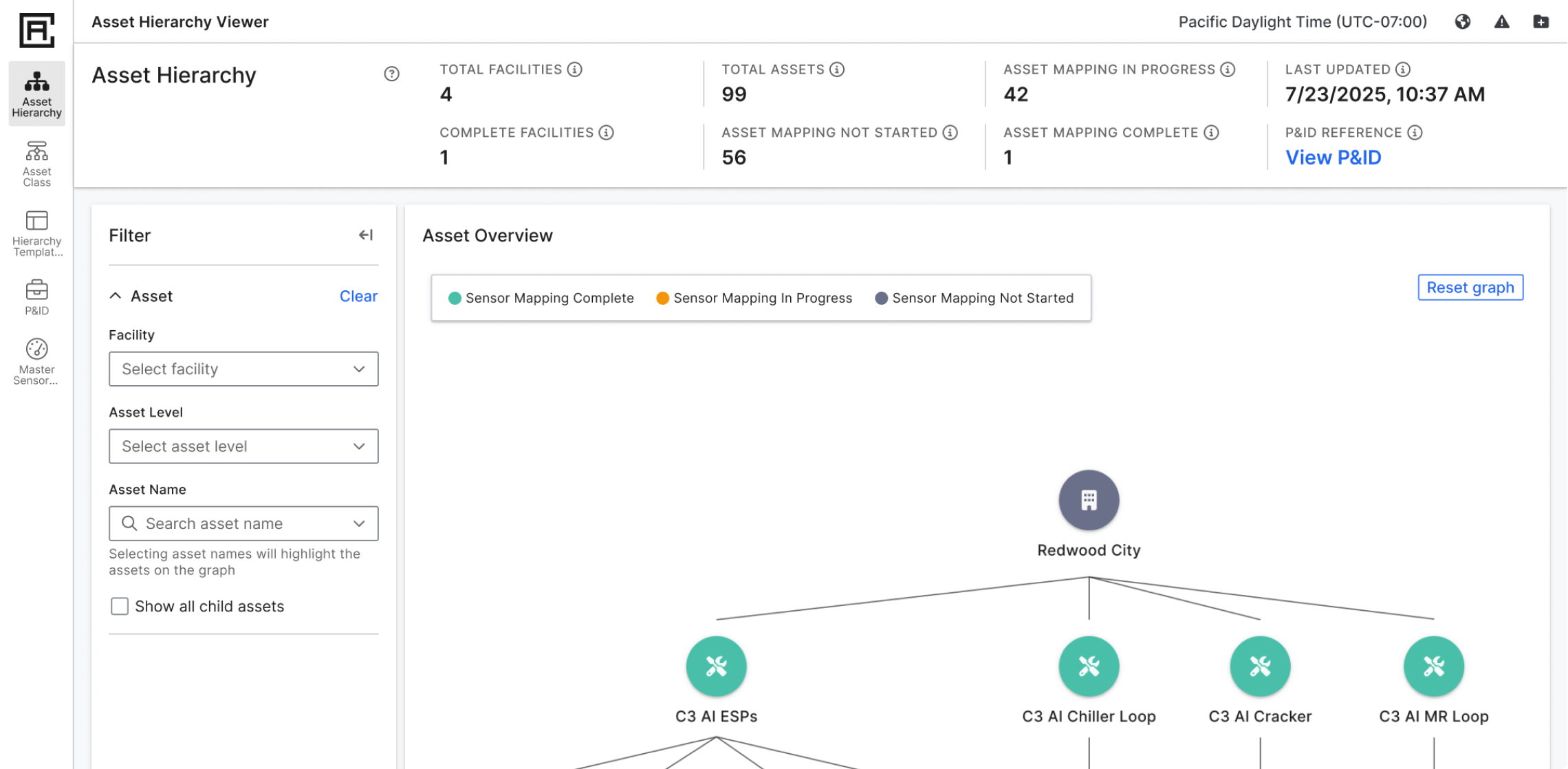Click the Asset Mapping Complete info icon

point(1211,133)
